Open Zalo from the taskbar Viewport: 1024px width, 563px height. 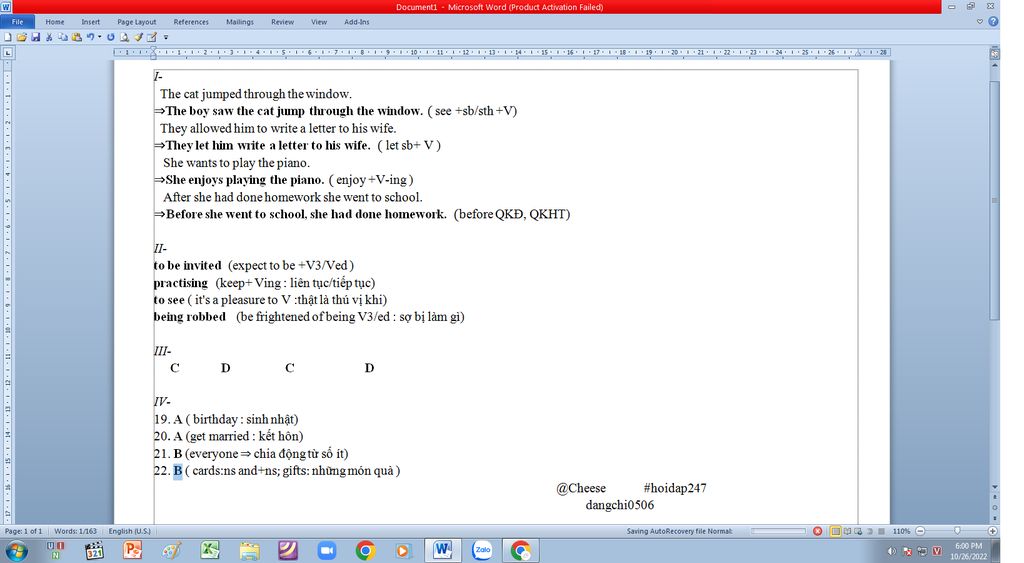483,551
